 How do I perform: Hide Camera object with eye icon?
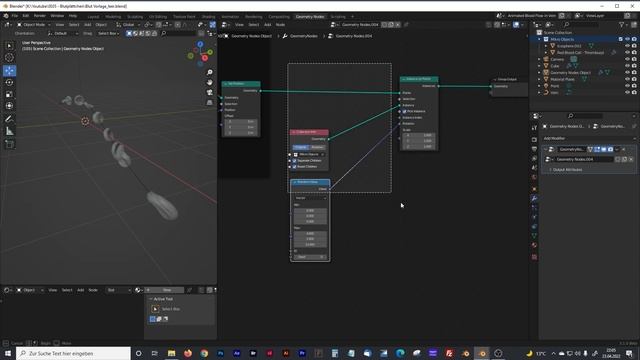tap(627, 59)
